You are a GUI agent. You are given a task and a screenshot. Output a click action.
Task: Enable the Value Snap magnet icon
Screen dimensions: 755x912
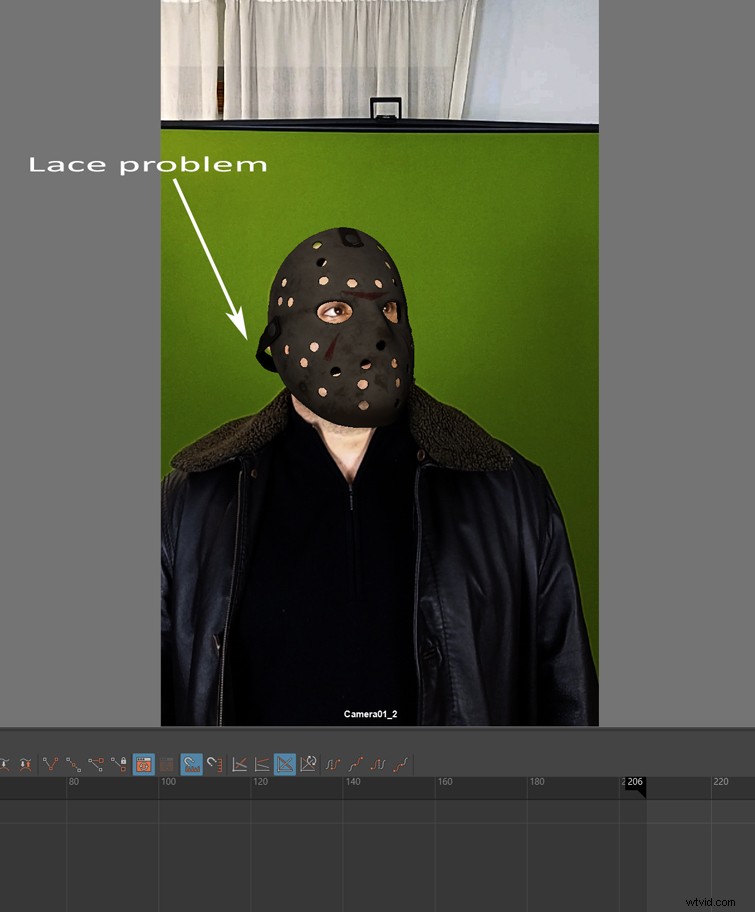[214, 764]
